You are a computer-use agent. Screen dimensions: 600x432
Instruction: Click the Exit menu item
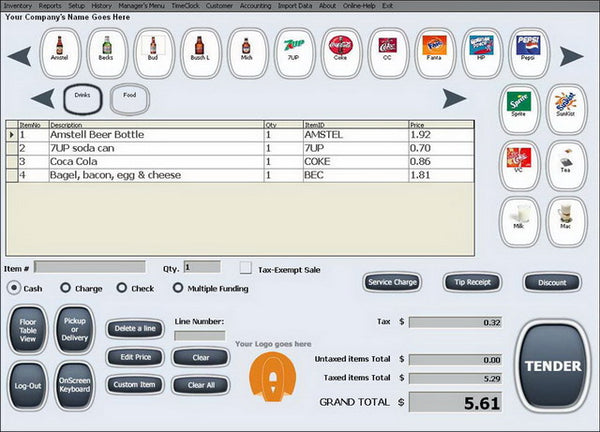[x=387, y=6]
